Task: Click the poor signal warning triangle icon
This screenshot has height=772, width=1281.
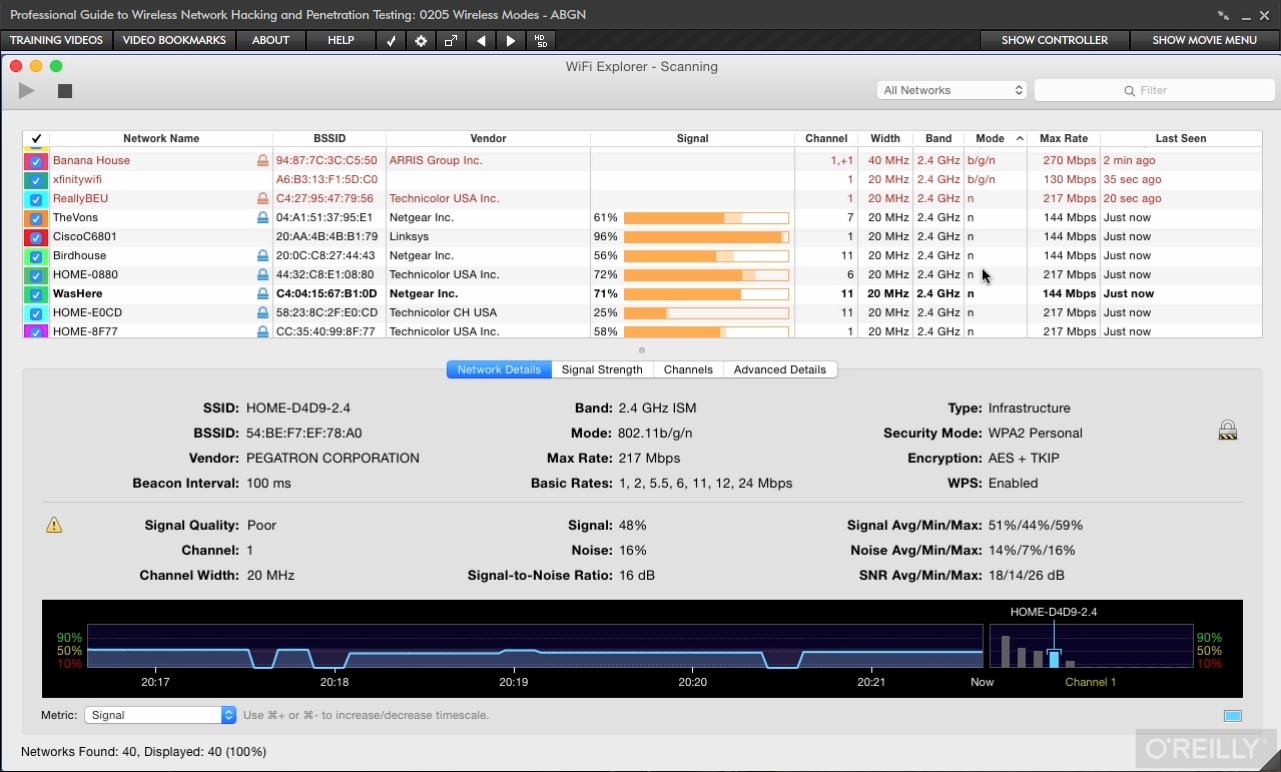Action: pyautogui.click(x=54, y=525)
